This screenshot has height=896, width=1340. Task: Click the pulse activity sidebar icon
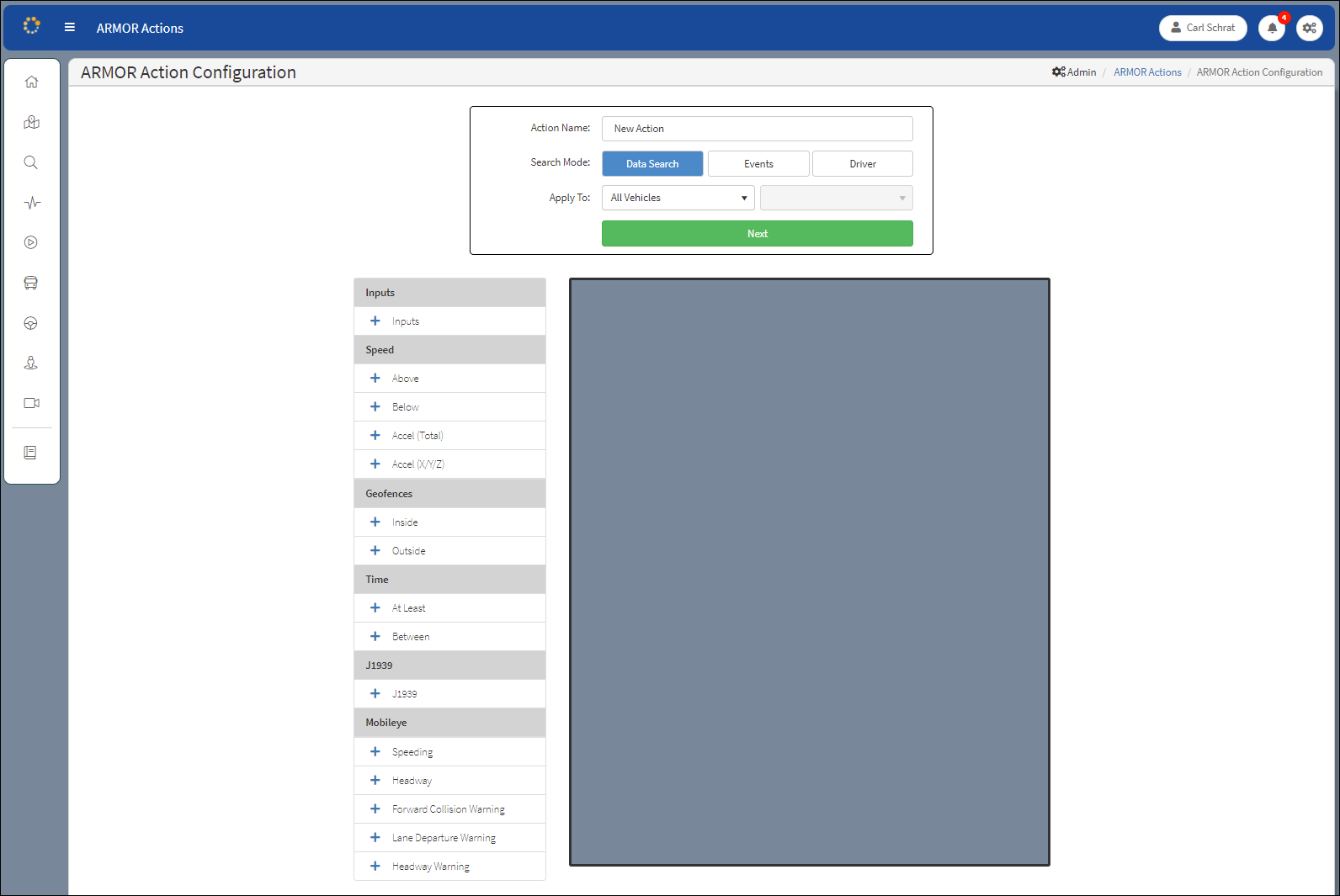[x=31, y=203]
